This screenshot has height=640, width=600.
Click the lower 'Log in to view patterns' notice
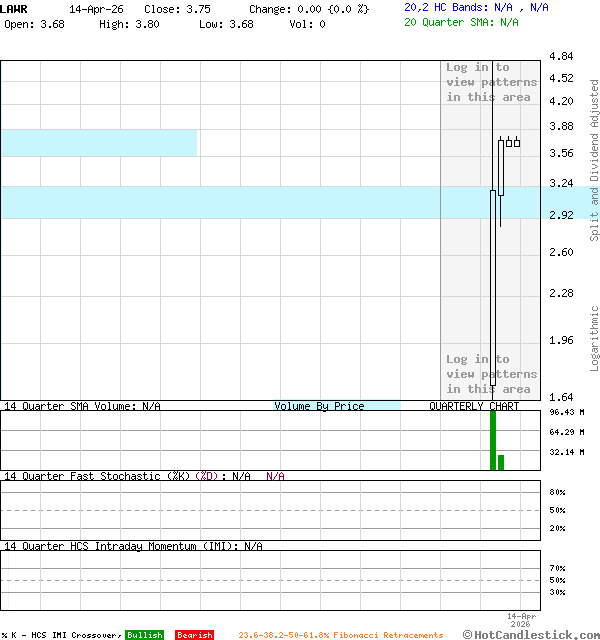point(491,374)
